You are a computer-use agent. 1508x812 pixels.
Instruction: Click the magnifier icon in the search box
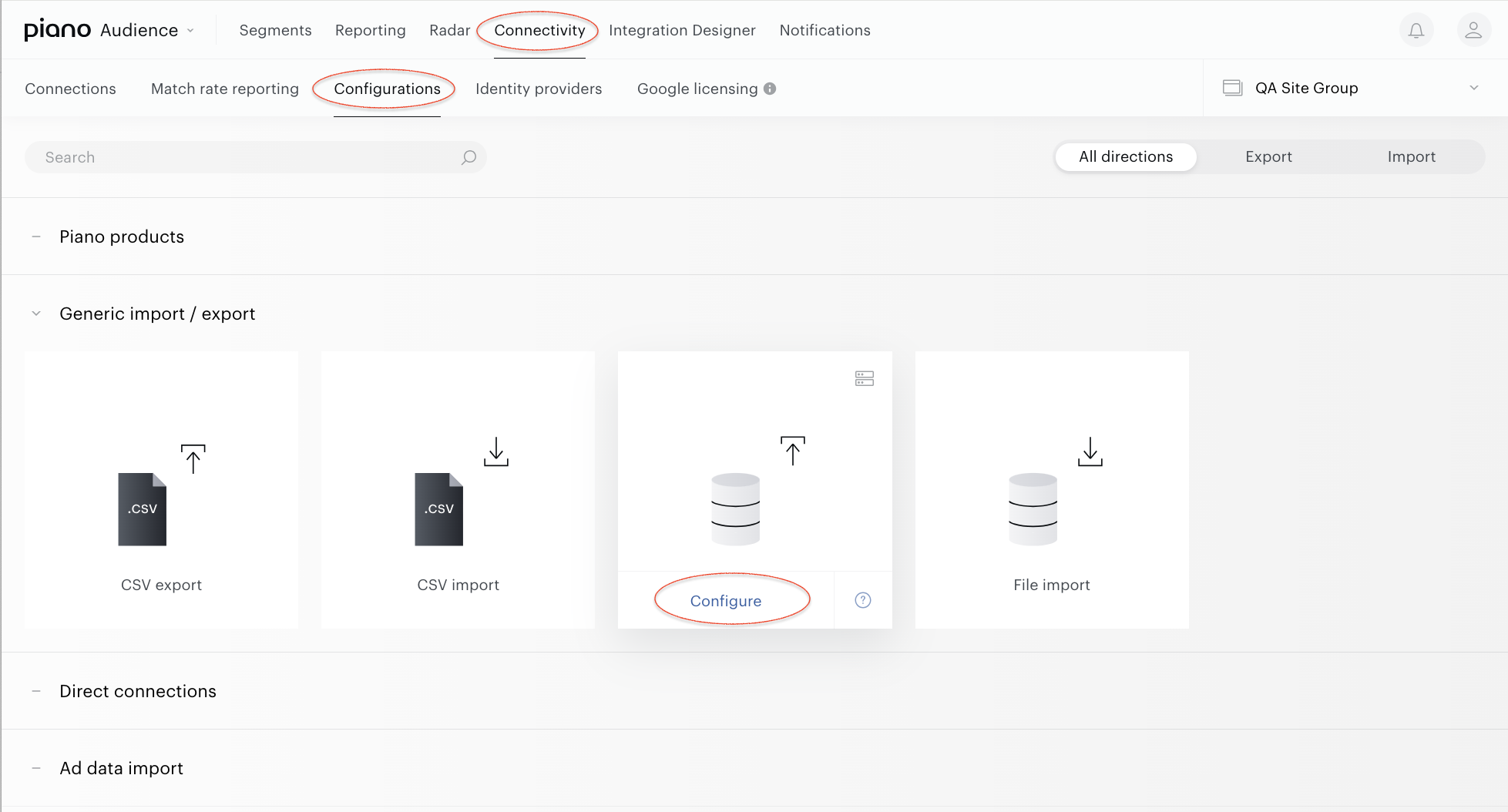469,157
